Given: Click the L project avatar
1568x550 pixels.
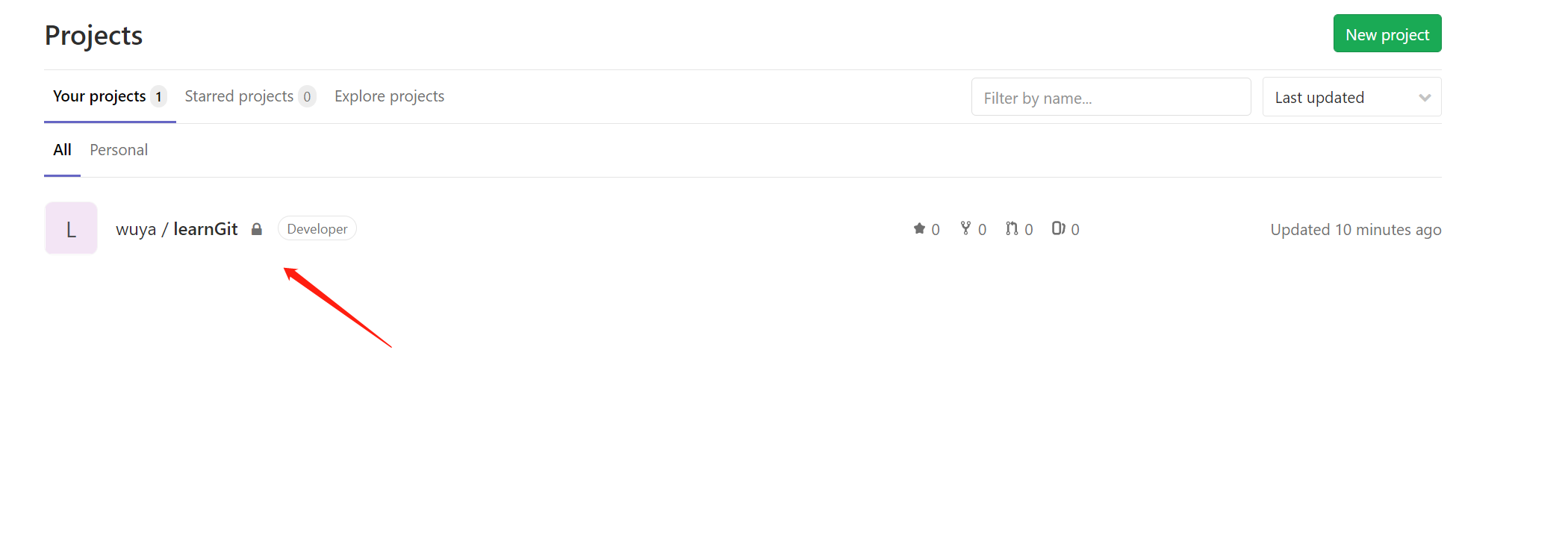Looking at the screenshot, I should point(71,228).
